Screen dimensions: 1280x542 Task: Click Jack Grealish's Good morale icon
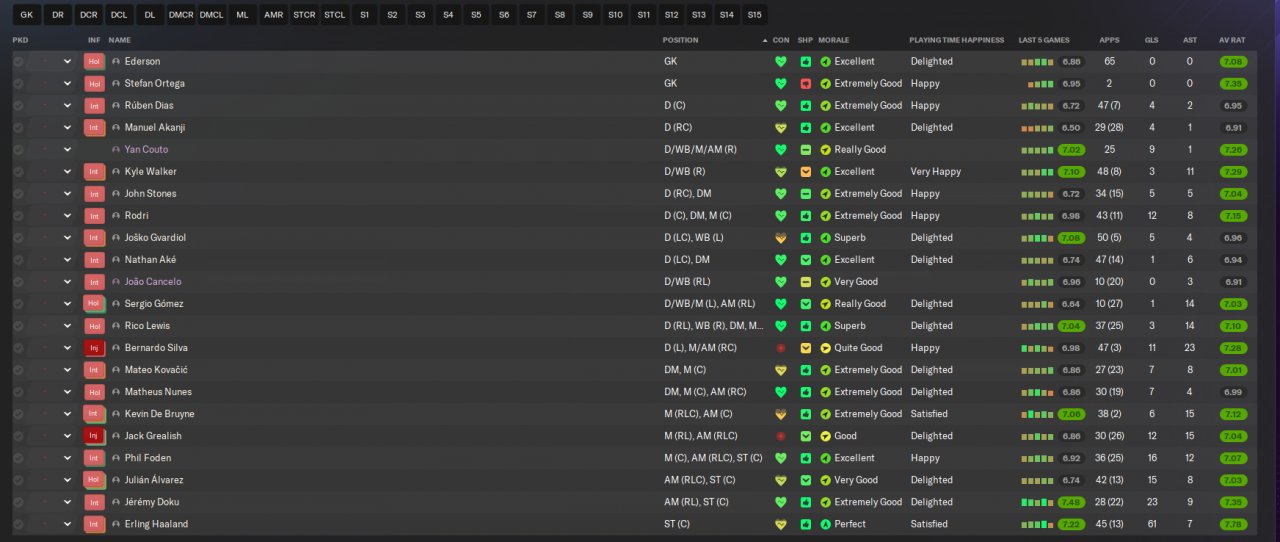[x=826, y=436]
